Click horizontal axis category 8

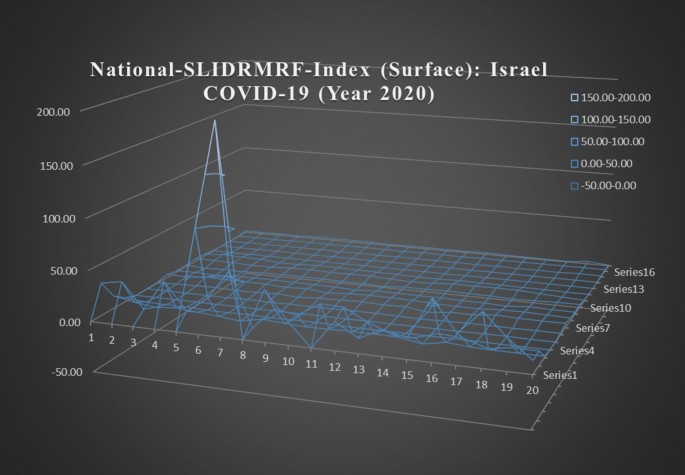[242, 355]
